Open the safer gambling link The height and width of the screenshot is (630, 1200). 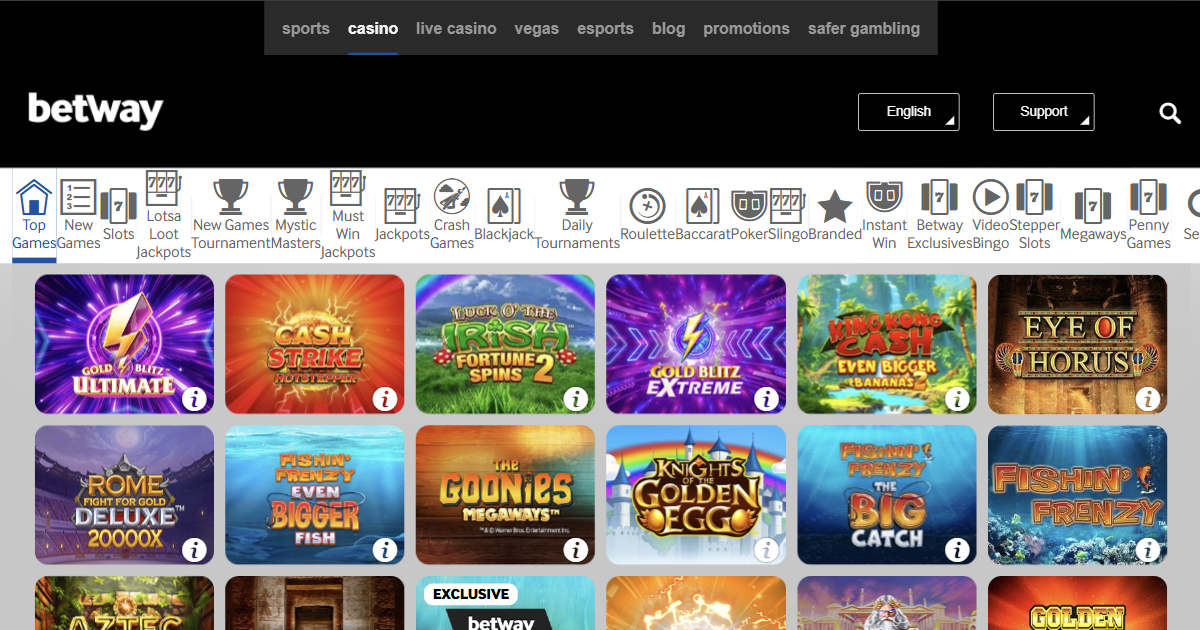pos(864,28)
